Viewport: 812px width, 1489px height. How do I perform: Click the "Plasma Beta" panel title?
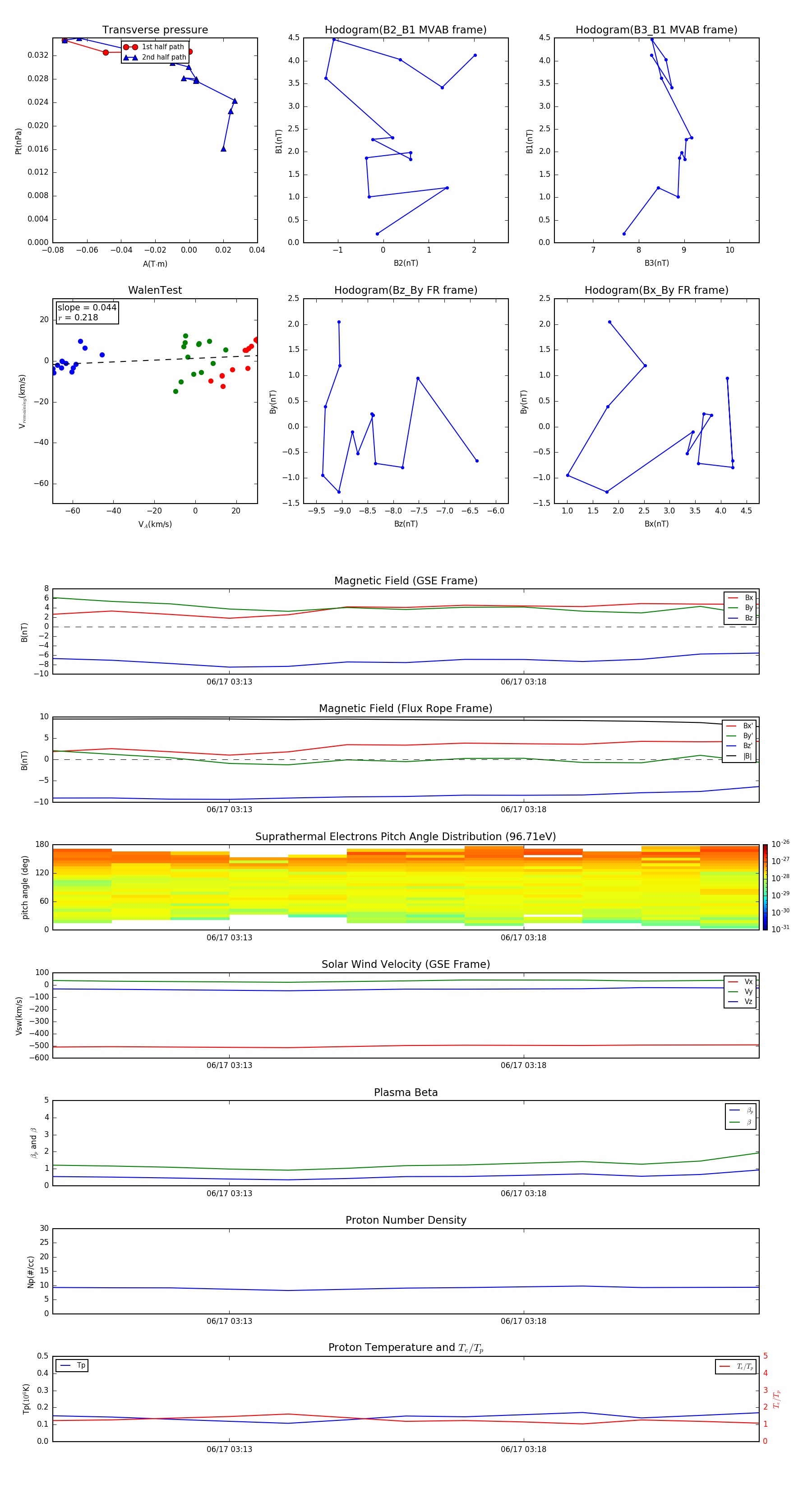(406, 1093)
